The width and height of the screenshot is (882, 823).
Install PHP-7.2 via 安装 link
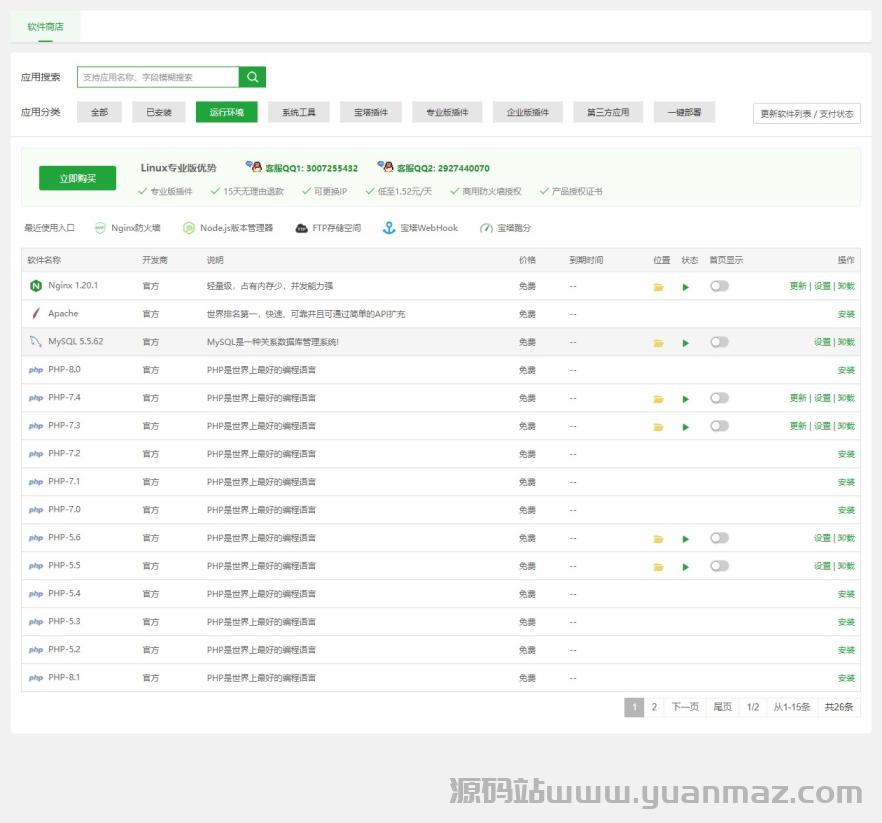846,454
